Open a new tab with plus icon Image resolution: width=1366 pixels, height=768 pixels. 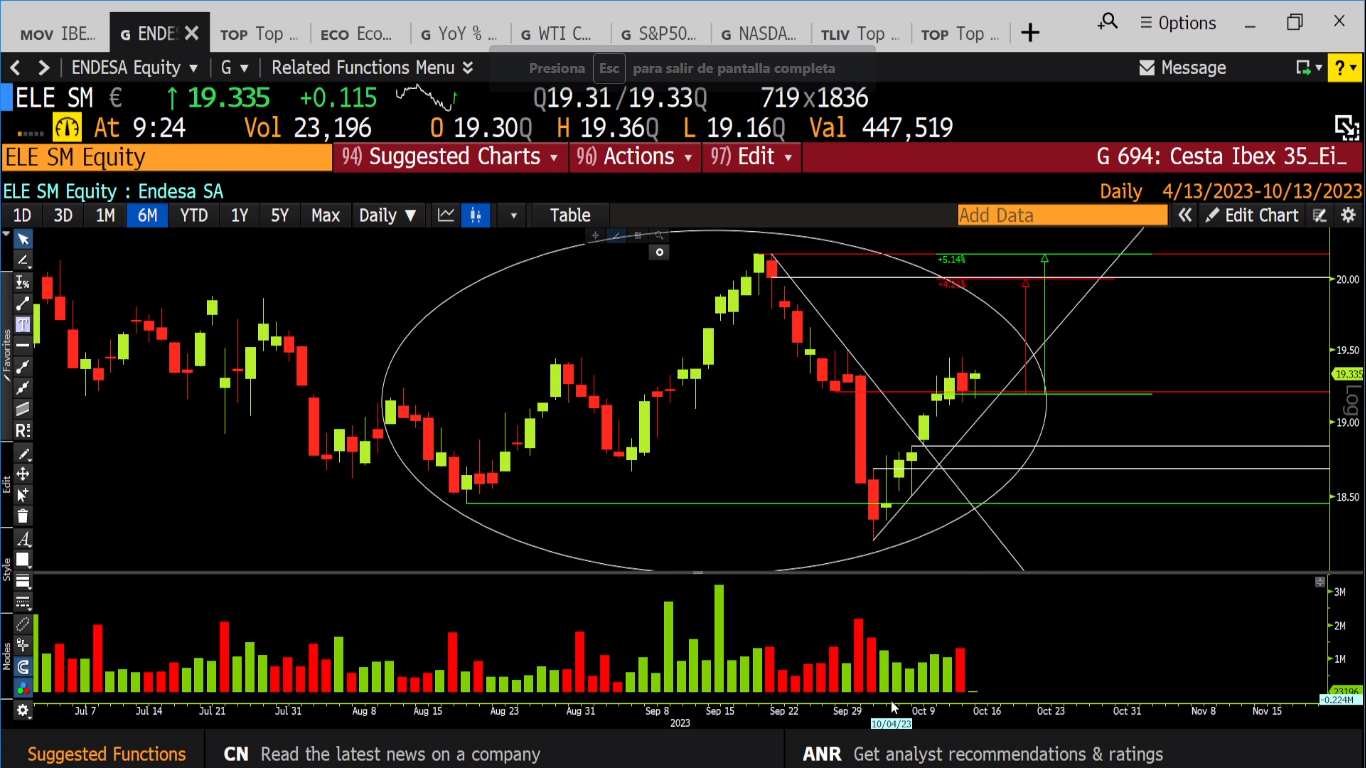pos(1030,33)
